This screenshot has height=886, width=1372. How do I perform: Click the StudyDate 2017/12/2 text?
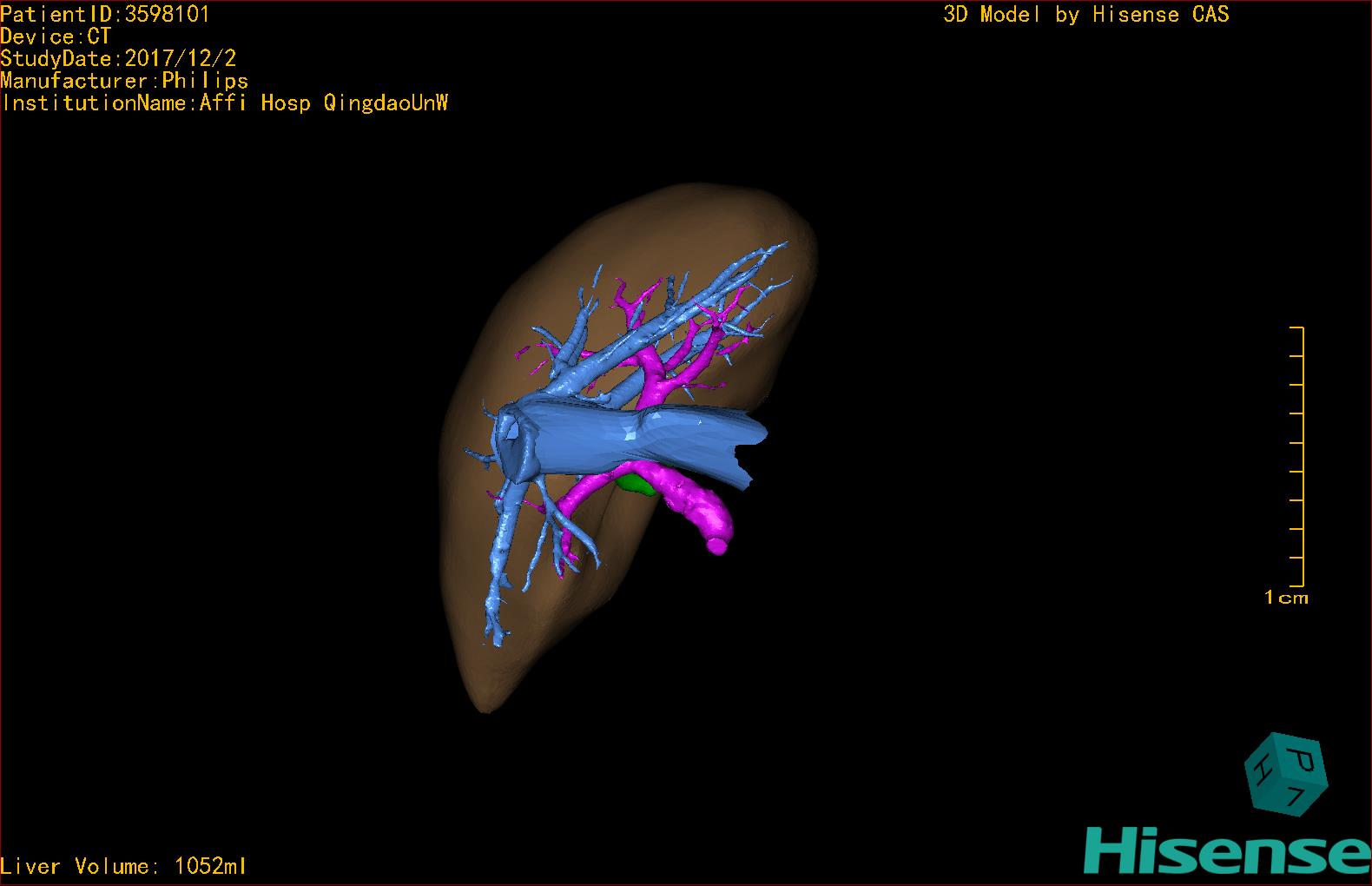pos(118,59)
